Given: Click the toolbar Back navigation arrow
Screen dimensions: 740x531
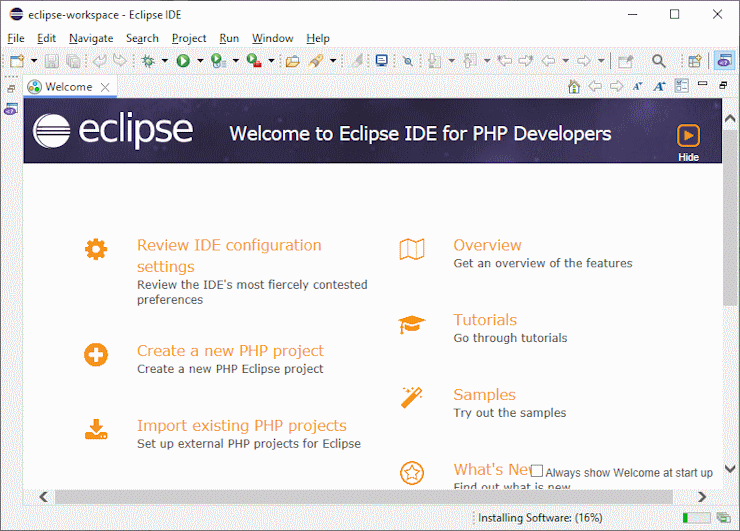Looking at the screenshot, I should tap(548, 61).
